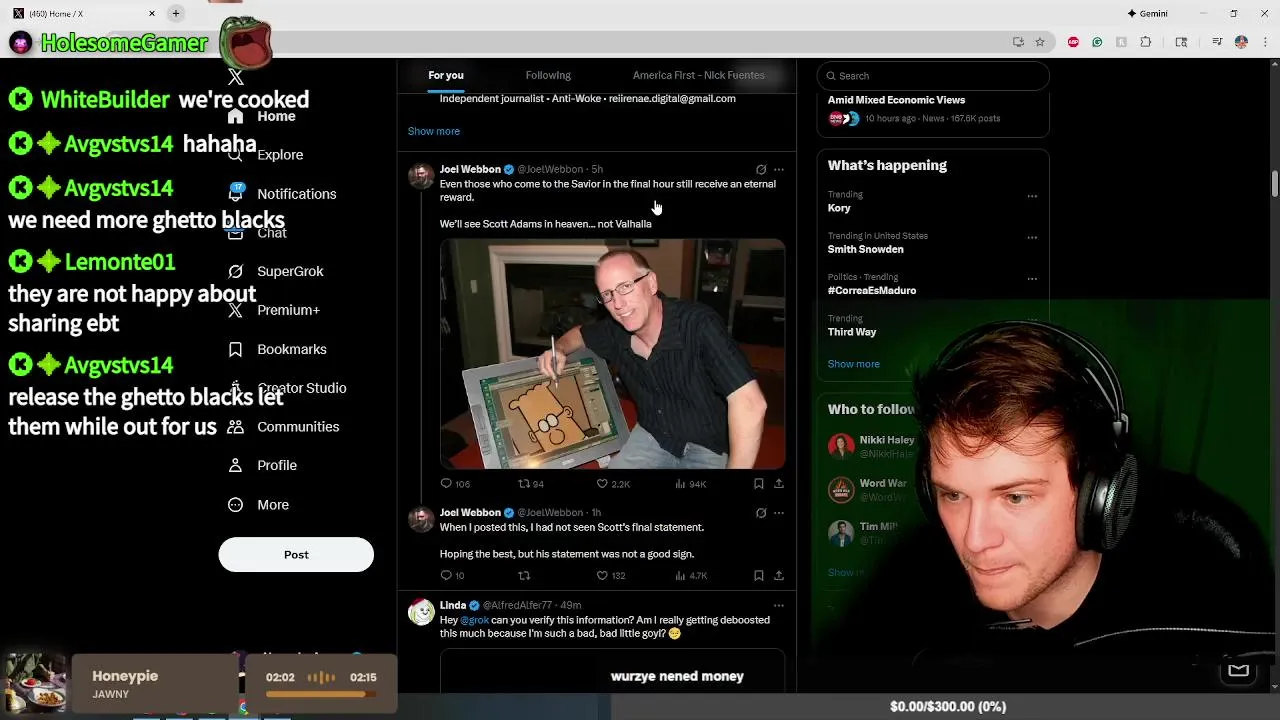The image size is (1280, 720).
Task: Open the Scott Adams Dilbert photo
Action: 612,354
